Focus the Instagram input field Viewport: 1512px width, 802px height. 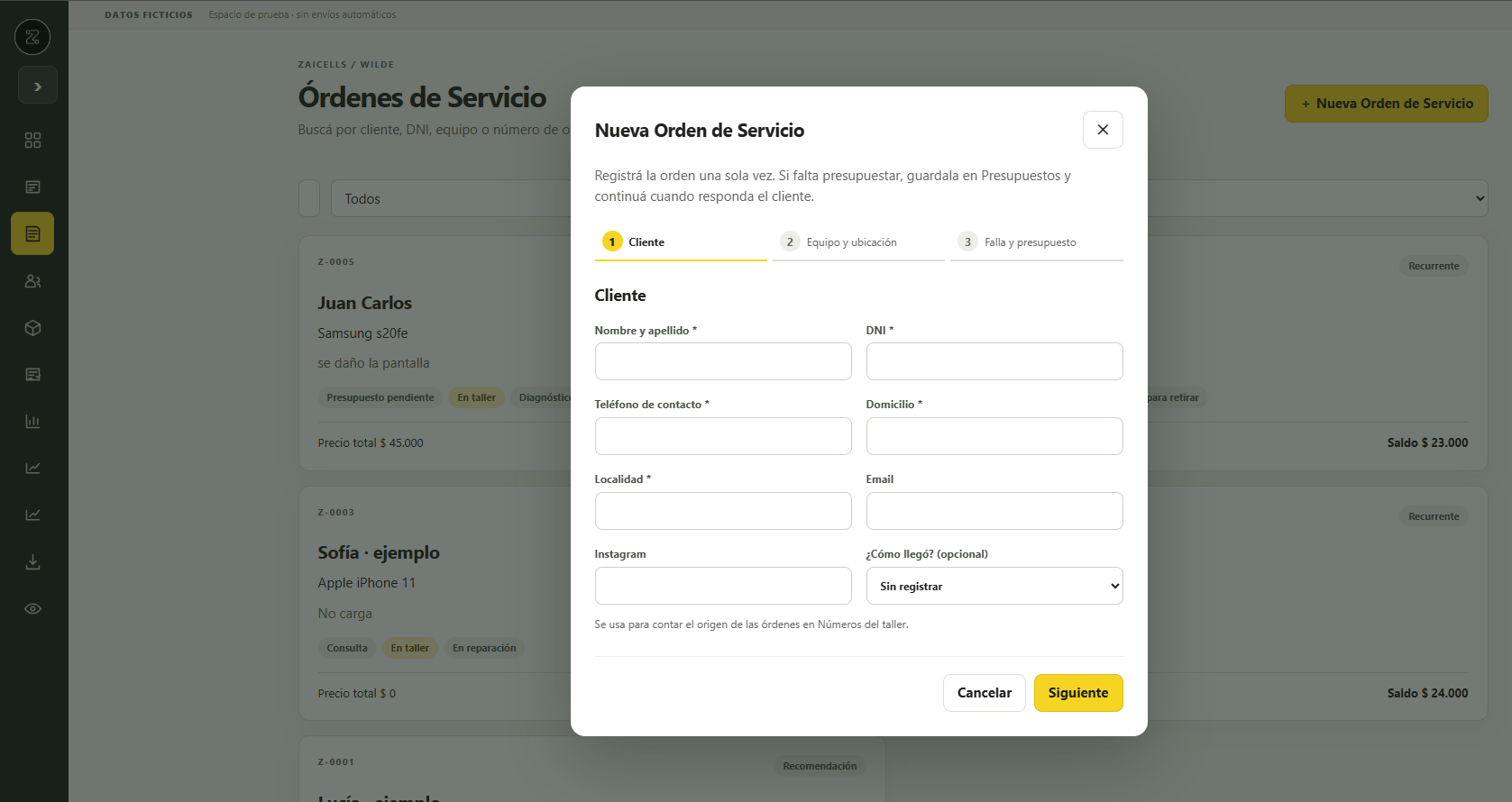pyautogui.click(x=723, y=586)
